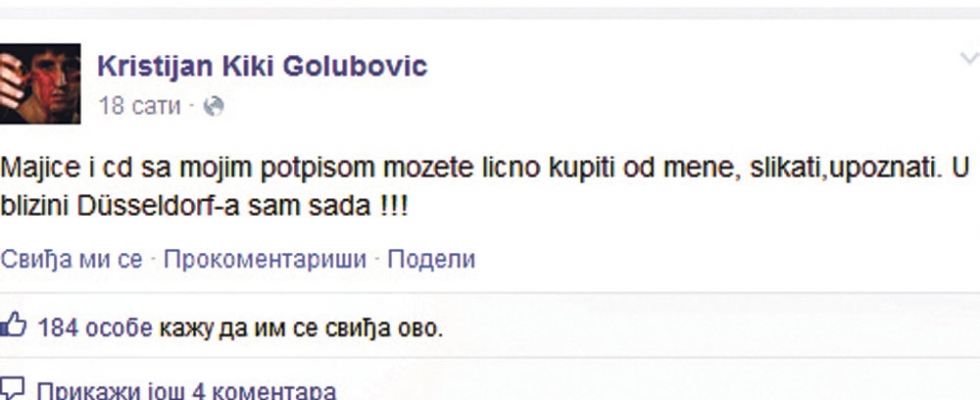
Task: Click the globe public-privacy icon
Action: (x=214, y=107)
